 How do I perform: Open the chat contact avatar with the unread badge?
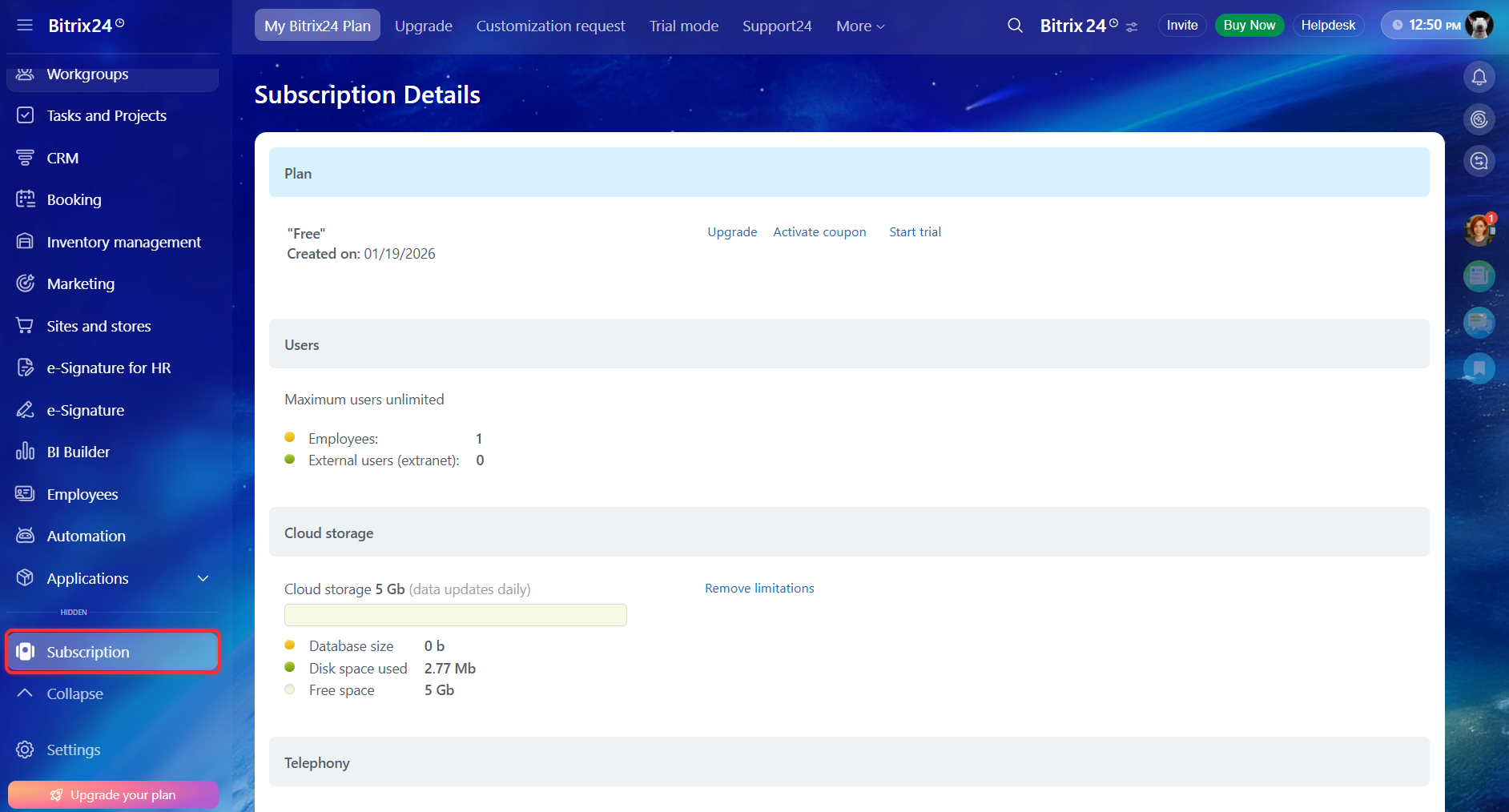click(x=1478, y=231)
